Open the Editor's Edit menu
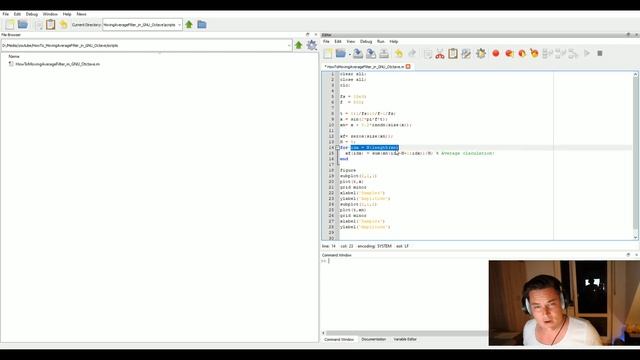640x360 pixels. (x=338, y=42)
